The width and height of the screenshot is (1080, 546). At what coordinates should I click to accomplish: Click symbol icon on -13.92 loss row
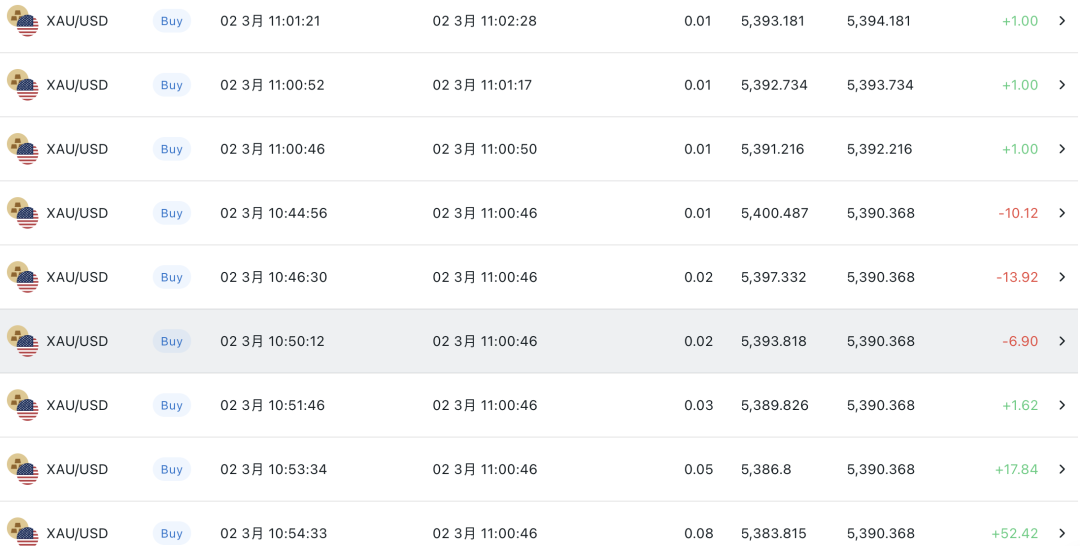pos(22,277)
